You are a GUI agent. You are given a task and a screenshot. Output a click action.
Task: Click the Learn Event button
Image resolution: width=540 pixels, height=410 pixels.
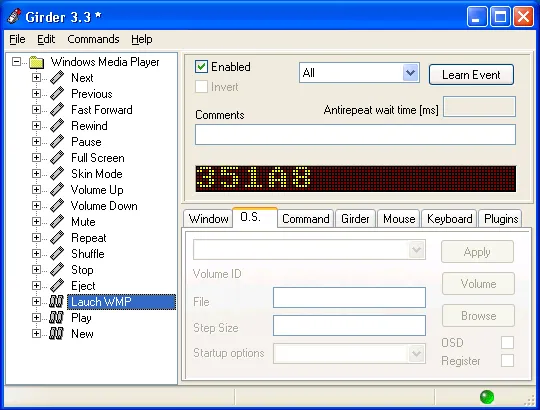pos(471,75)
